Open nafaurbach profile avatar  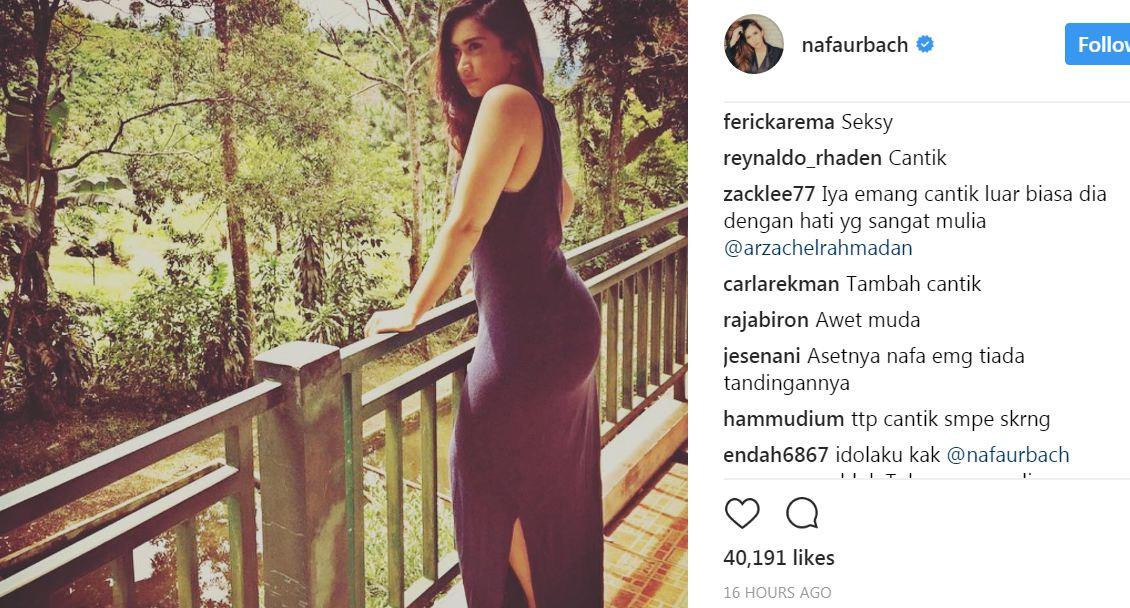[x=753, y=44]
